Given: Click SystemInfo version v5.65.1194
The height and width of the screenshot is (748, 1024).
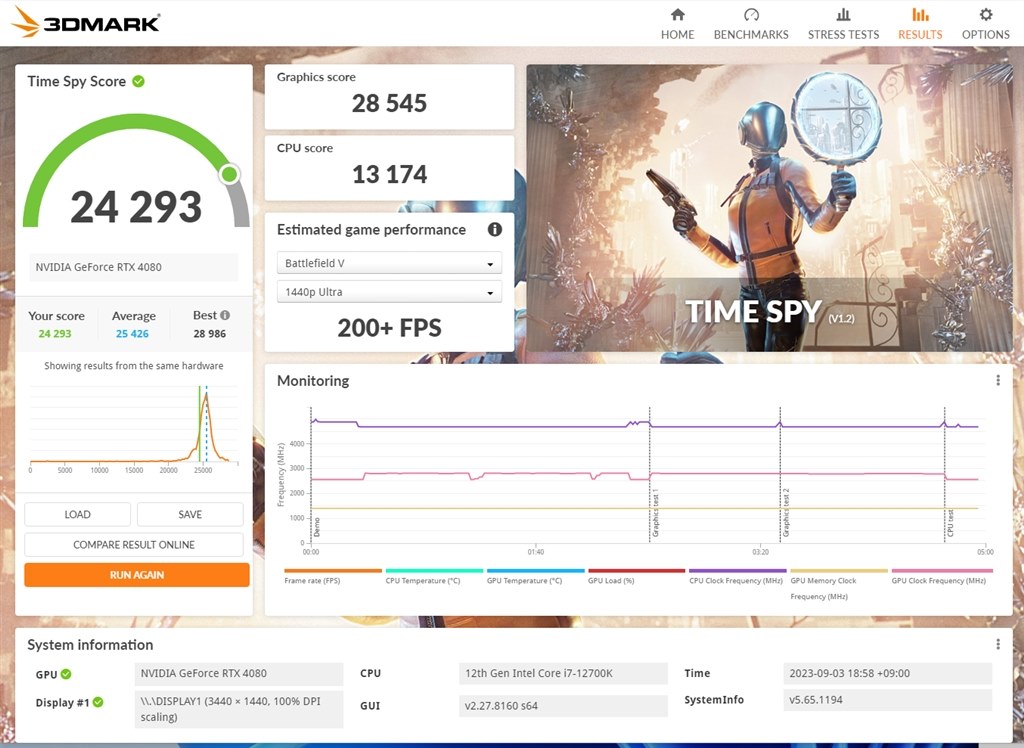Looking at the screenshot, I should tap(887, 700).
